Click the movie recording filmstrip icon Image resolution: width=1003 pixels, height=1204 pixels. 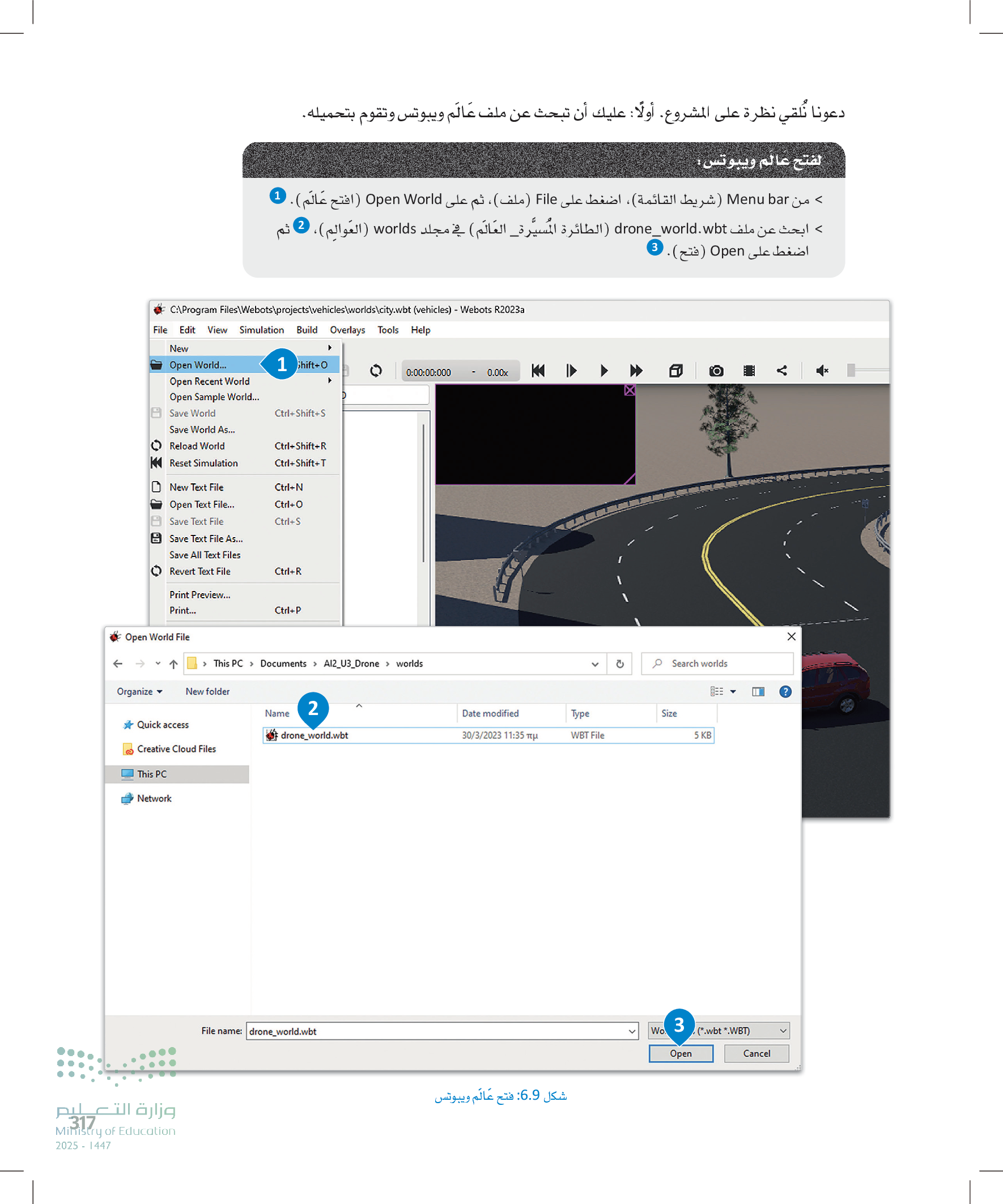(749, 371)
